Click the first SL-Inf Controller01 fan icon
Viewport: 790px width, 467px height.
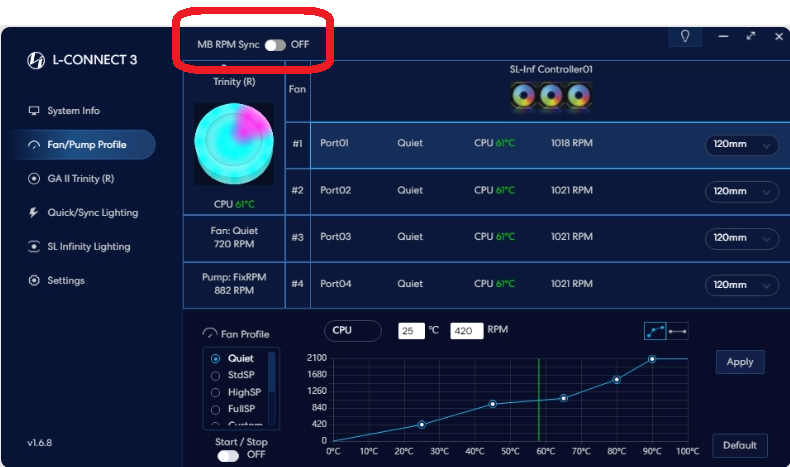coord(523,96)
